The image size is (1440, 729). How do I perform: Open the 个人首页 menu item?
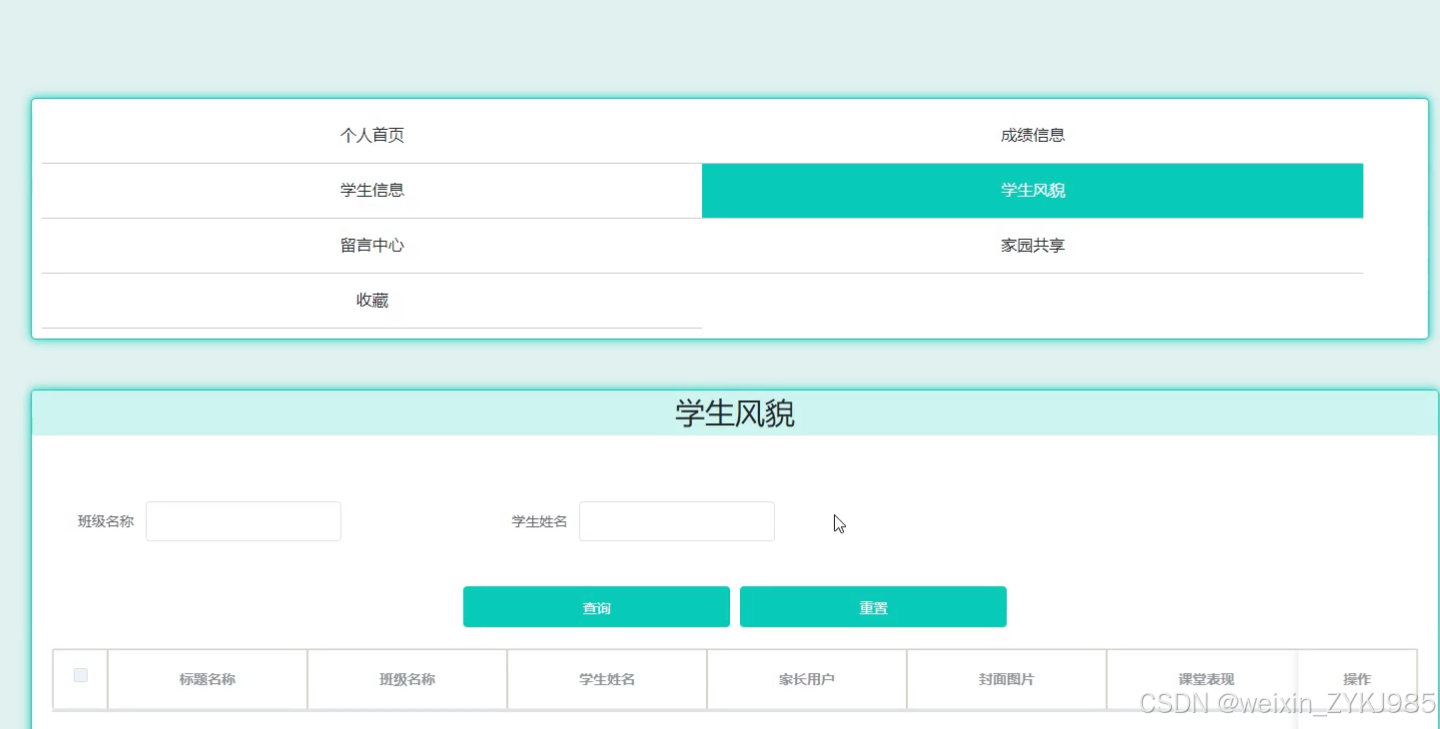(372, 136)
